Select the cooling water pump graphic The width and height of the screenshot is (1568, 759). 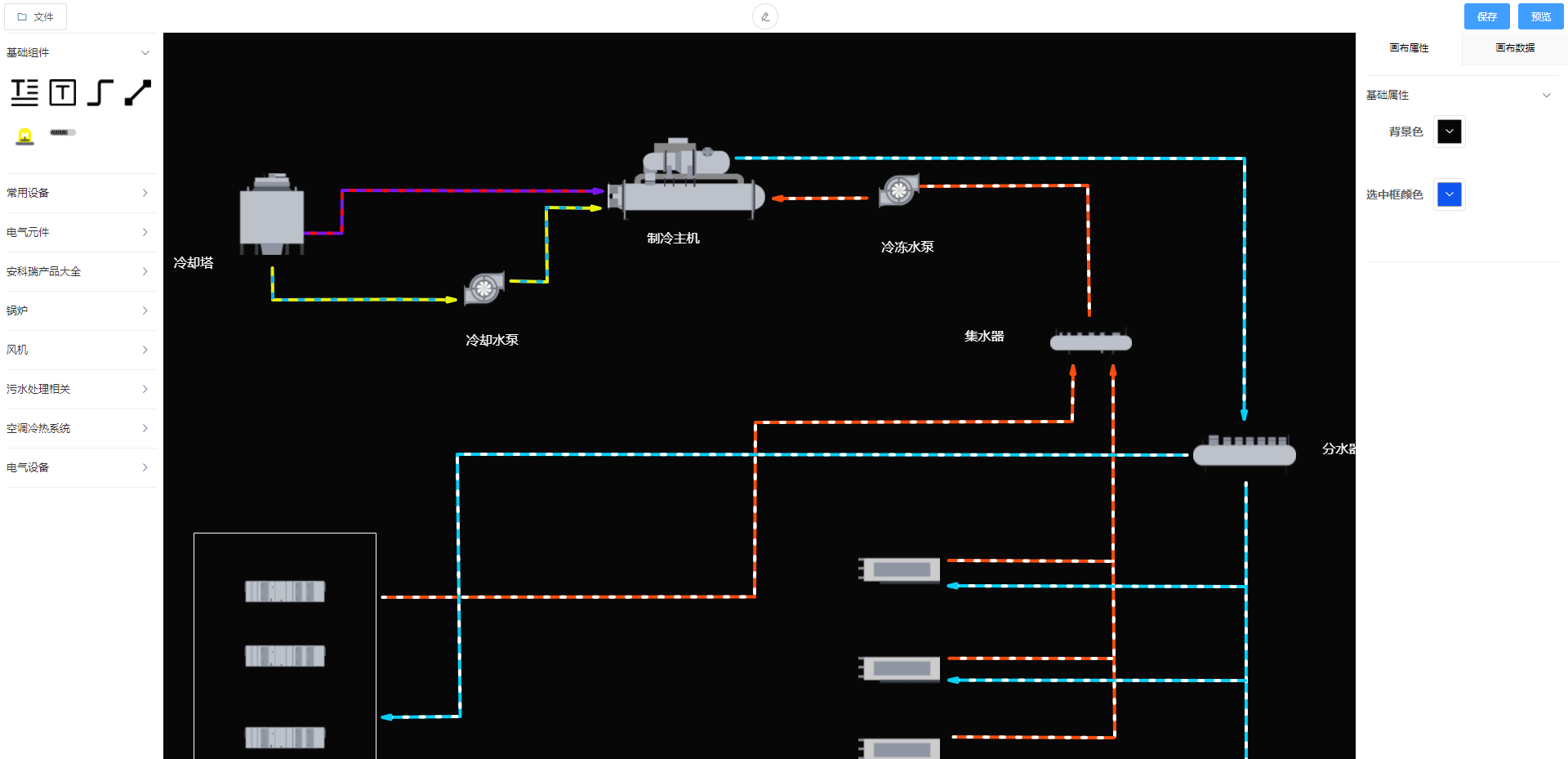tap(484, 288)
